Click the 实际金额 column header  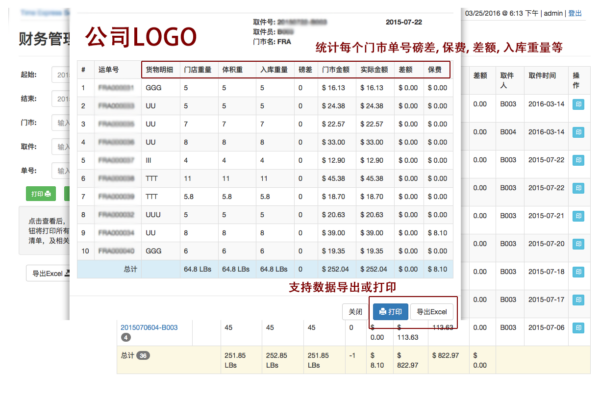pos(374,70)
